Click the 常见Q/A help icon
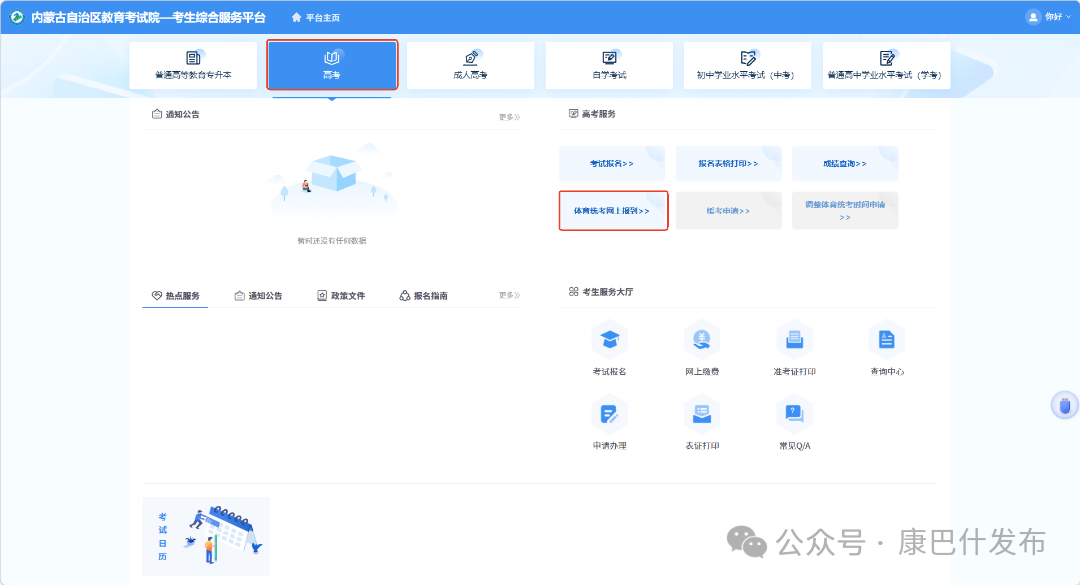Viewport: 1080px width, 585px height. tap(794, 413)
